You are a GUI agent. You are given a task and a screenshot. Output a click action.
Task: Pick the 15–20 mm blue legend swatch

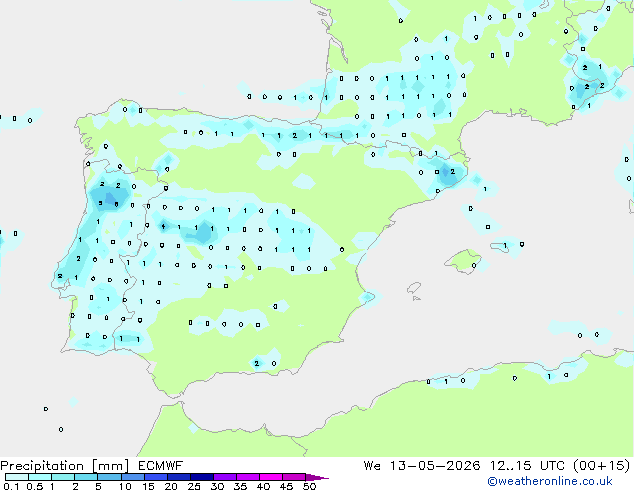(x=156, y=477)
